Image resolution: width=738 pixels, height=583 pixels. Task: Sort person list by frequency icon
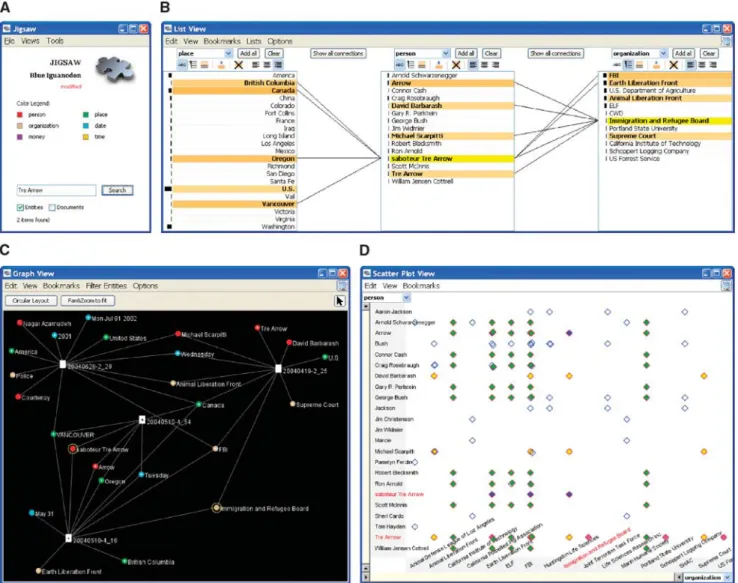tap(410, 65)
